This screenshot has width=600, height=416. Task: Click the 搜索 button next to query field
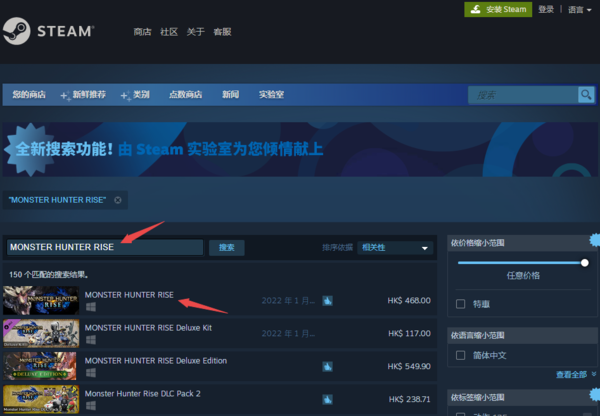pyautogui.click(x=227, y=248)
